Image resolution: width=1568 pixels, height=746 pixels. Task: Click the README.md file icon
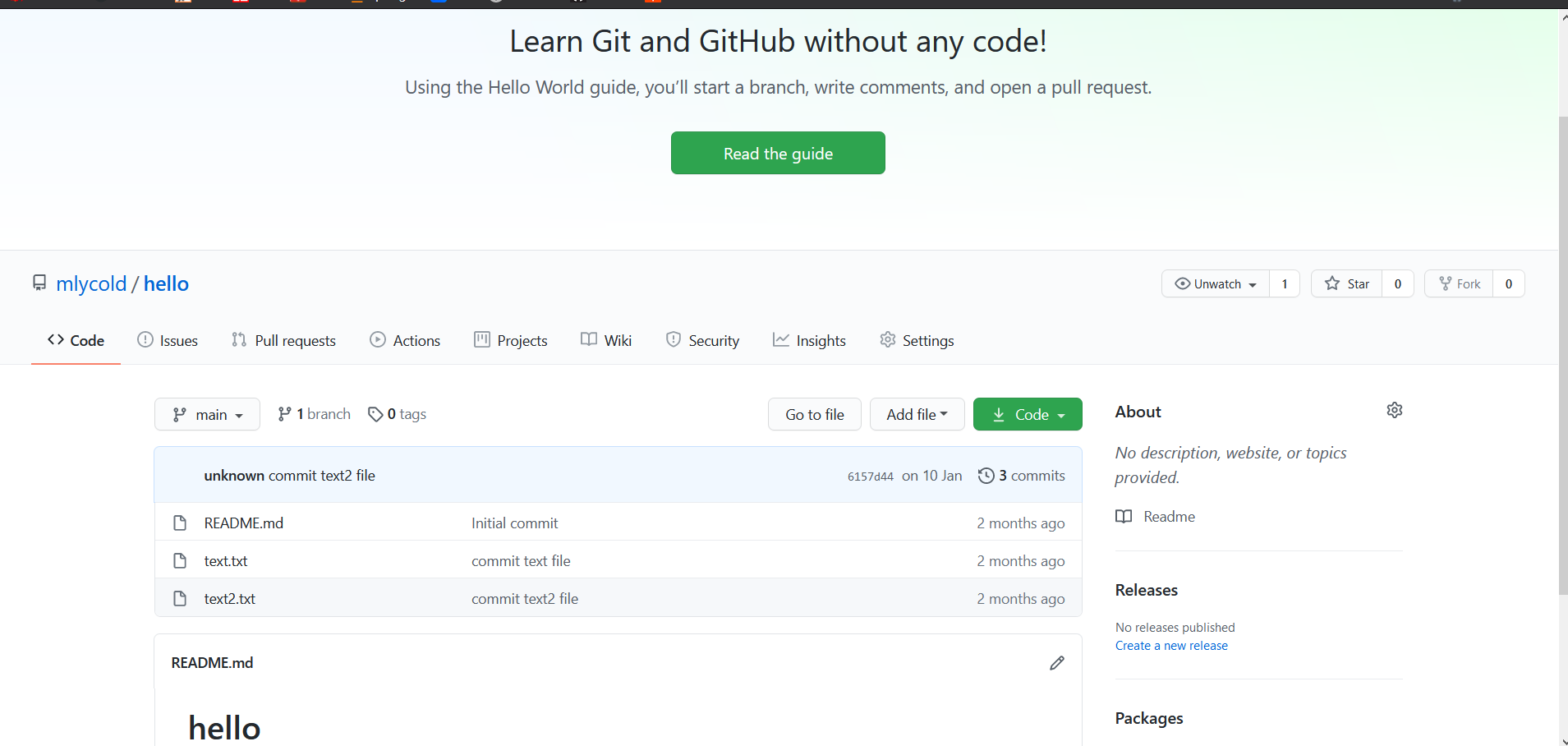click(x=180, y=523)
